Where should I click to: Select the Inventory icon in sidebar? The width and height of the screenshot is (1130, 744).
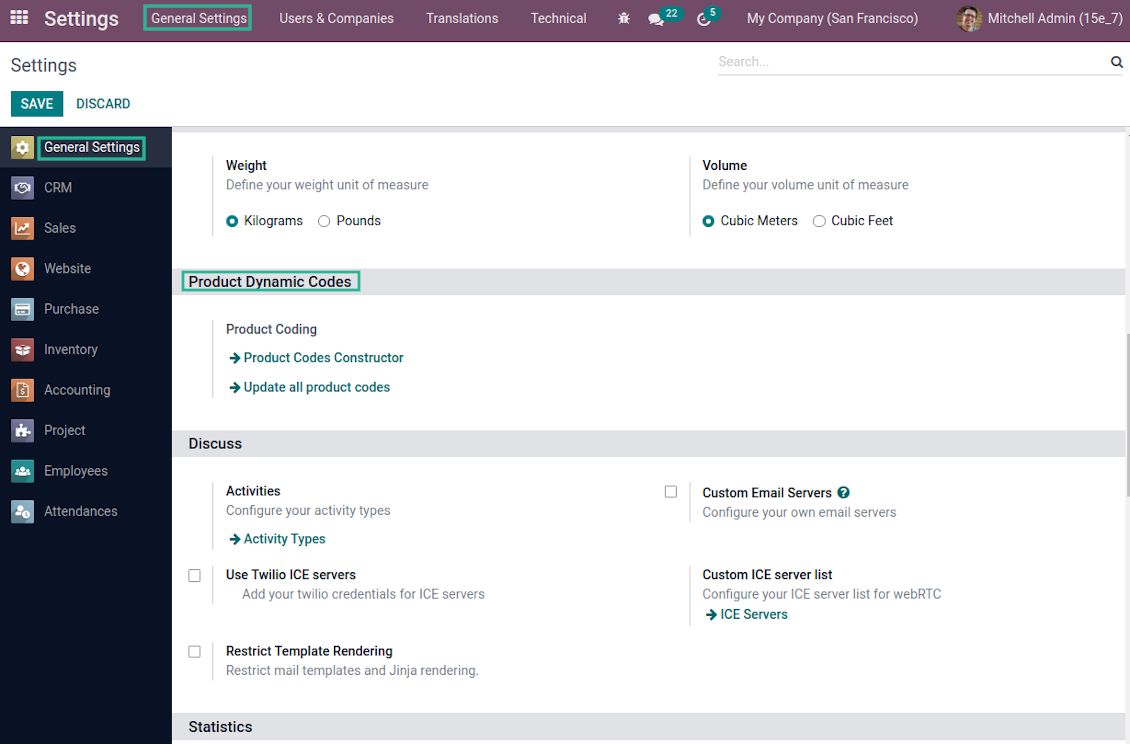pyautogui.click(x=22, y=350)
